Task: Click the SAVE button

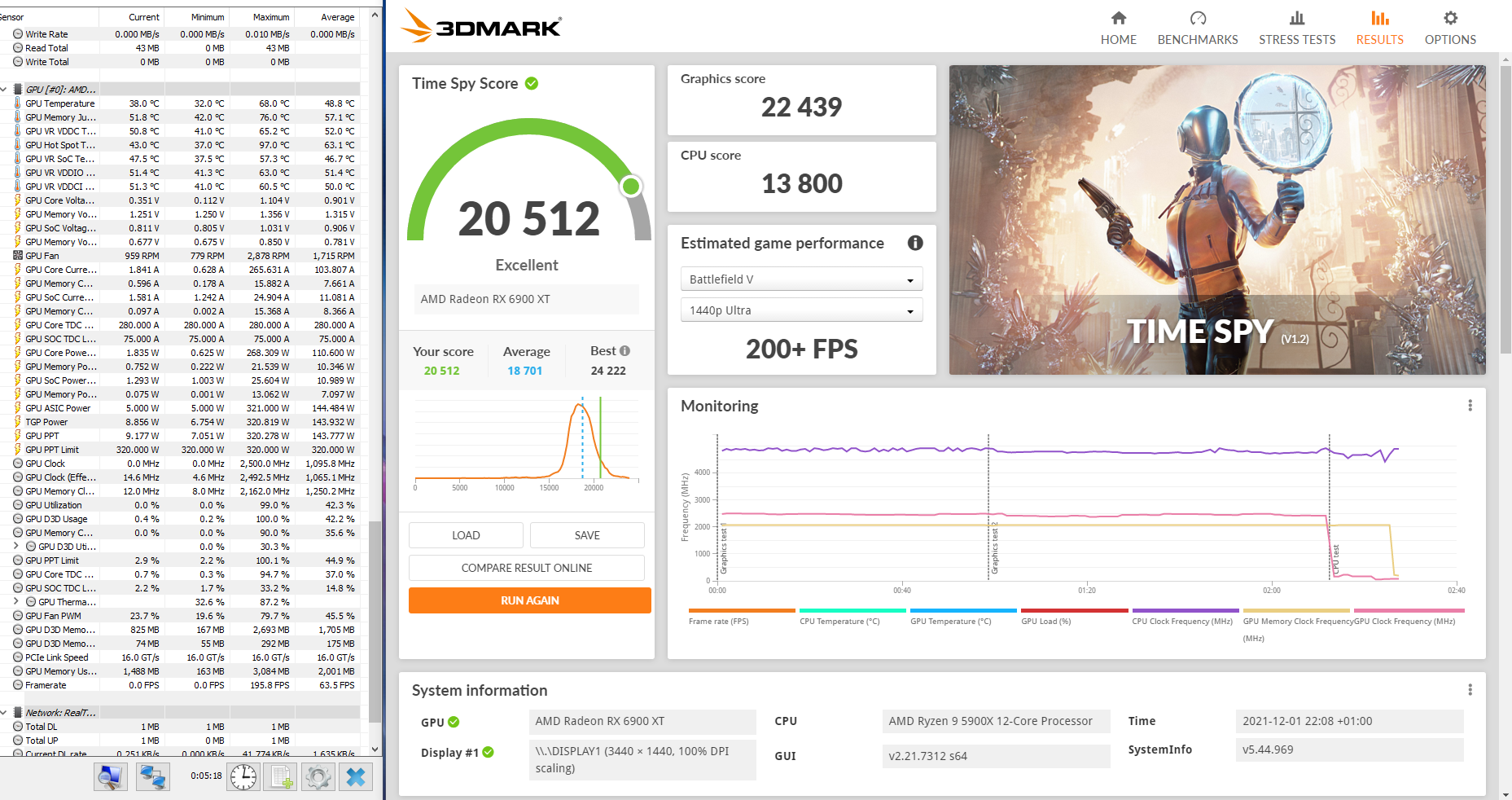Action: 587,535
